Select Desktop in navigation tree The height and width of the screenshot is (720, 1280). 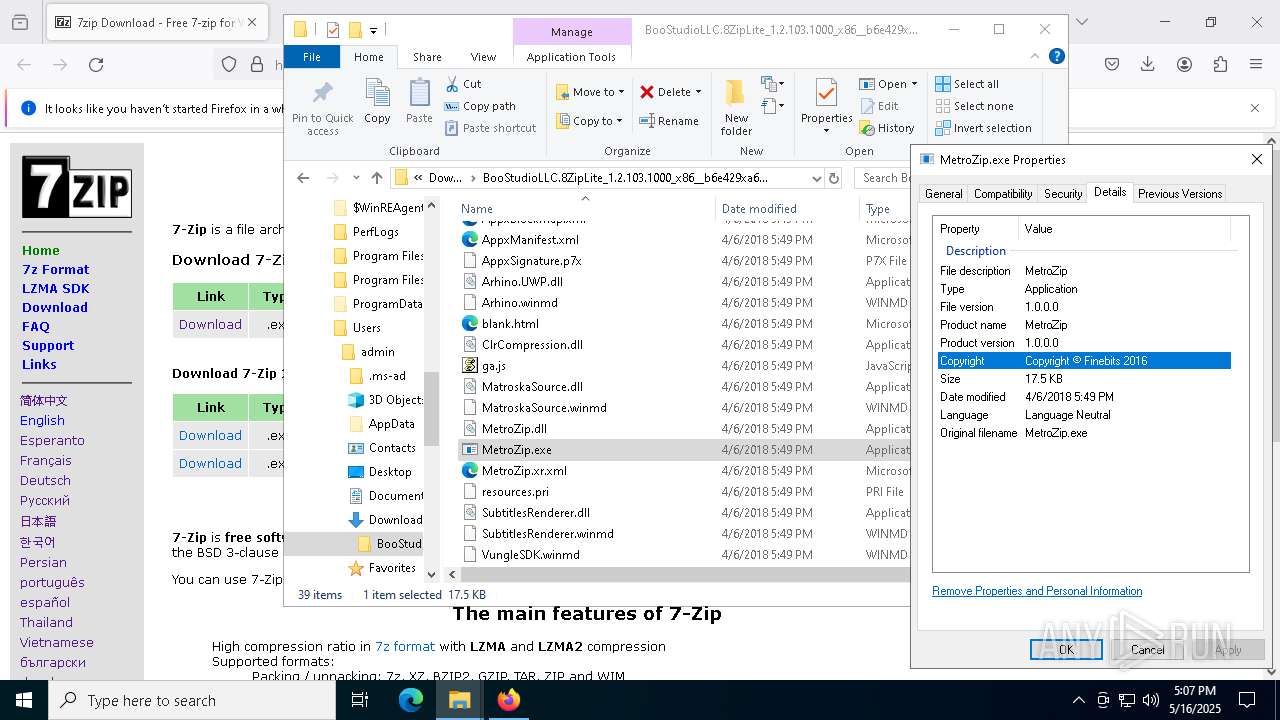click(389, 472)
